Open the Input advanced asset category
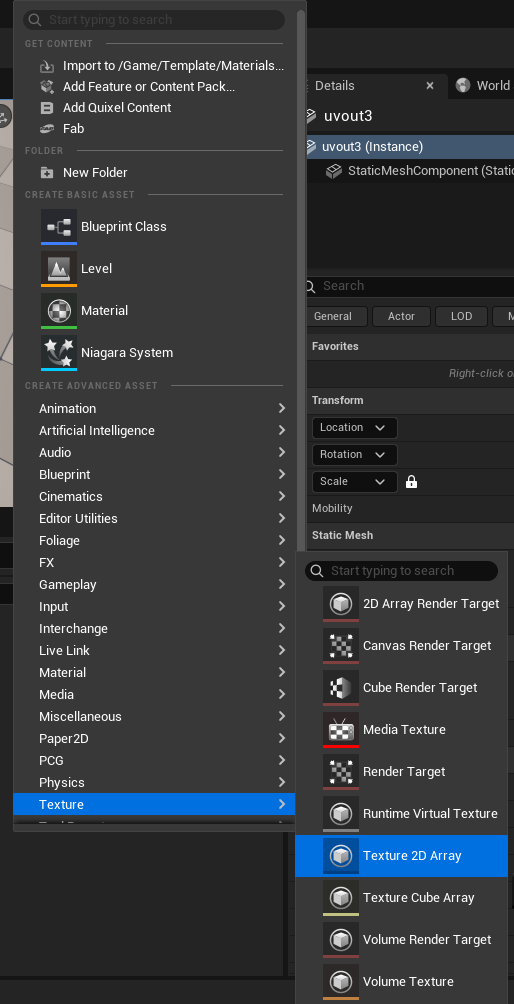The image size is (514, 1004). 154,606
